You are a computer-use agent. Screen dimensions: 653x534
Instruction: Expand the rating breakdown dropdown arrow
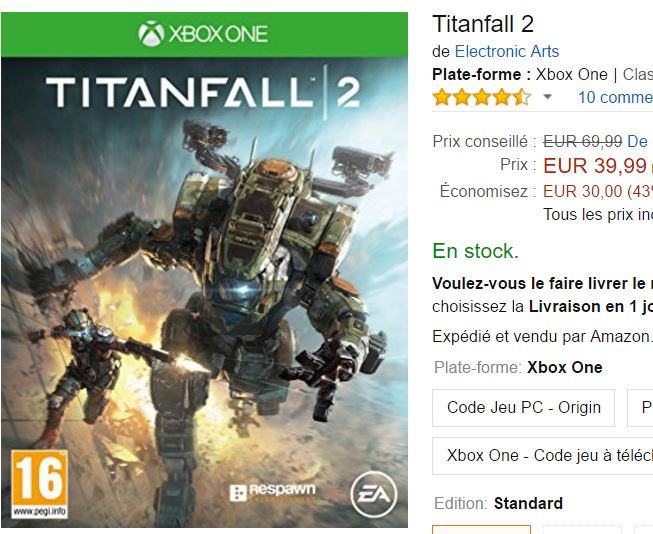[548, 97]
